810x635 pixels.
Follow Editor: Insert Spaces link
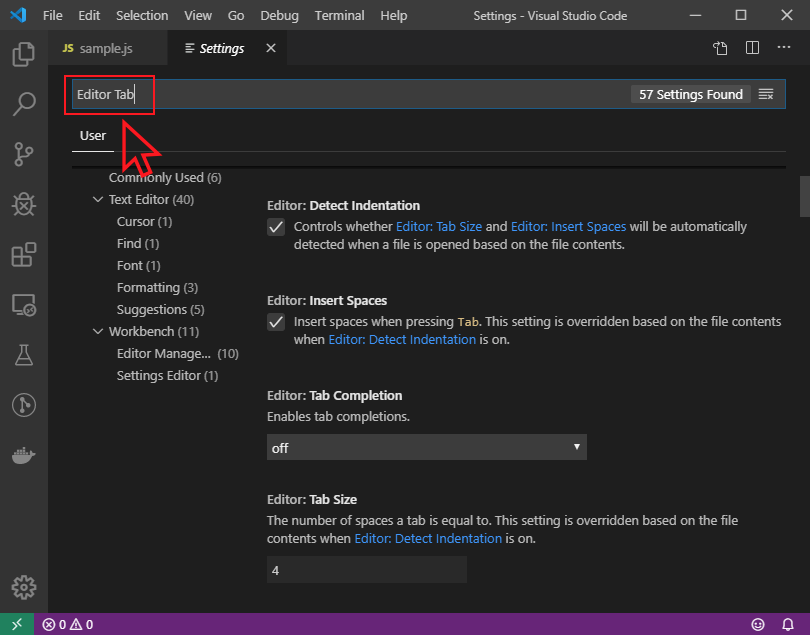click(568, 227)
